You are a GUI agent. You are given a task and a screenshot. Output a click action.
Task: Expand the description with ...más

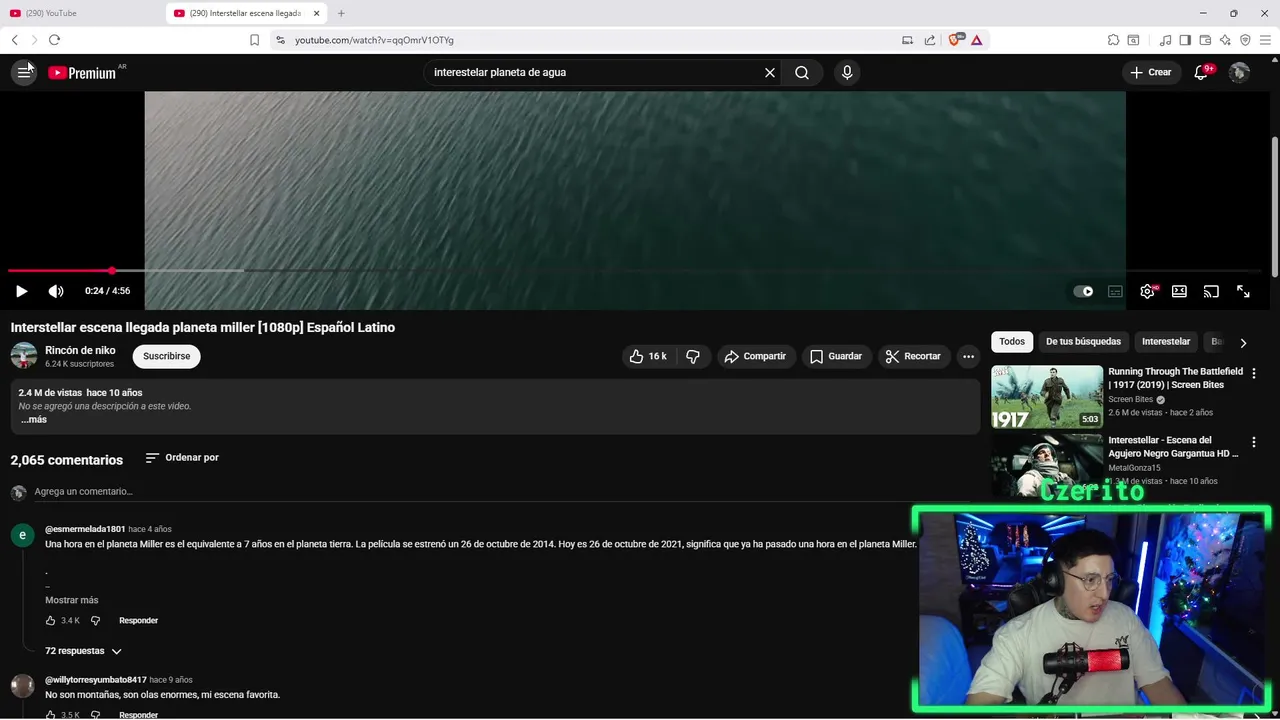[x=34, y=420]
